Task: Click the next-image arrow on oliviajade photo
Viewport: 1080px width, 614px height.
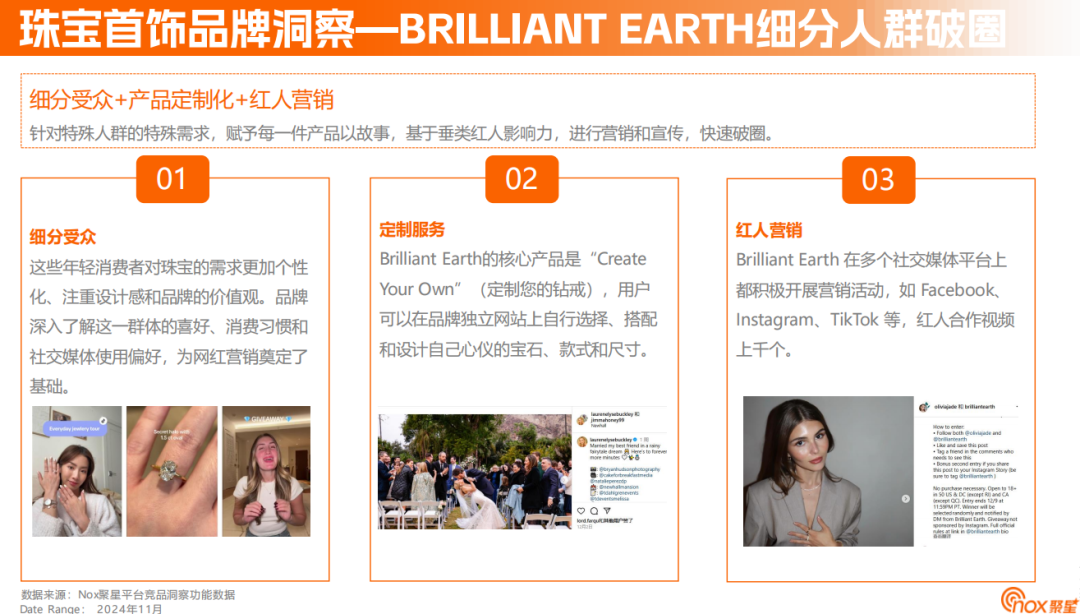Action: click(x=906, y=498)
